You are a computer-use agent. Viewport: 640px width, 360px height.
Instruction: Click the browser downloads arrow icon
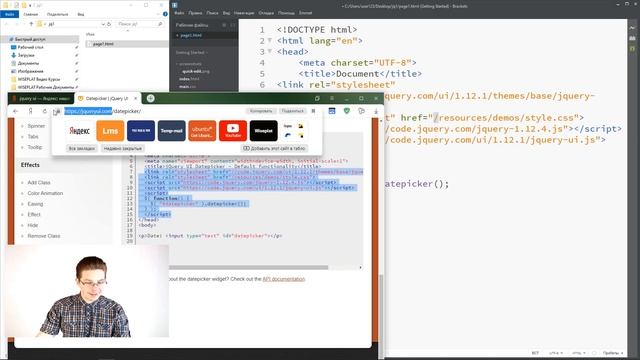click(x=376, y=111)
